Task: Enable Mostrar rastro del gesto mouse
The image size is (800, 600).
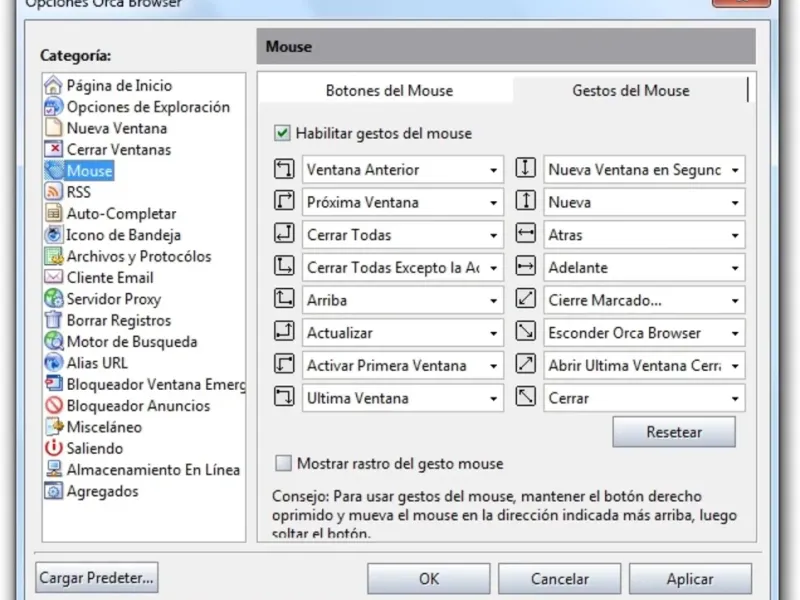Action: click(x=283, y=463)
